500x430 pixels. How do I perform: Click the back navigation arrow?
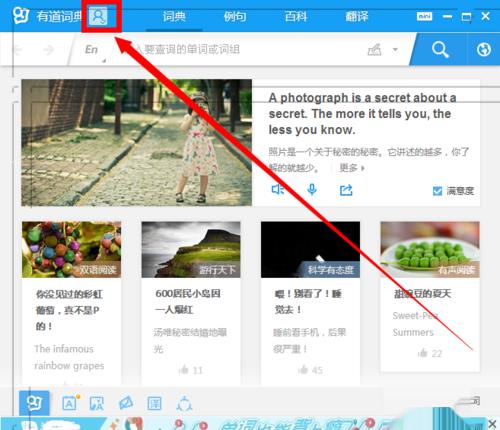(17, 50)
